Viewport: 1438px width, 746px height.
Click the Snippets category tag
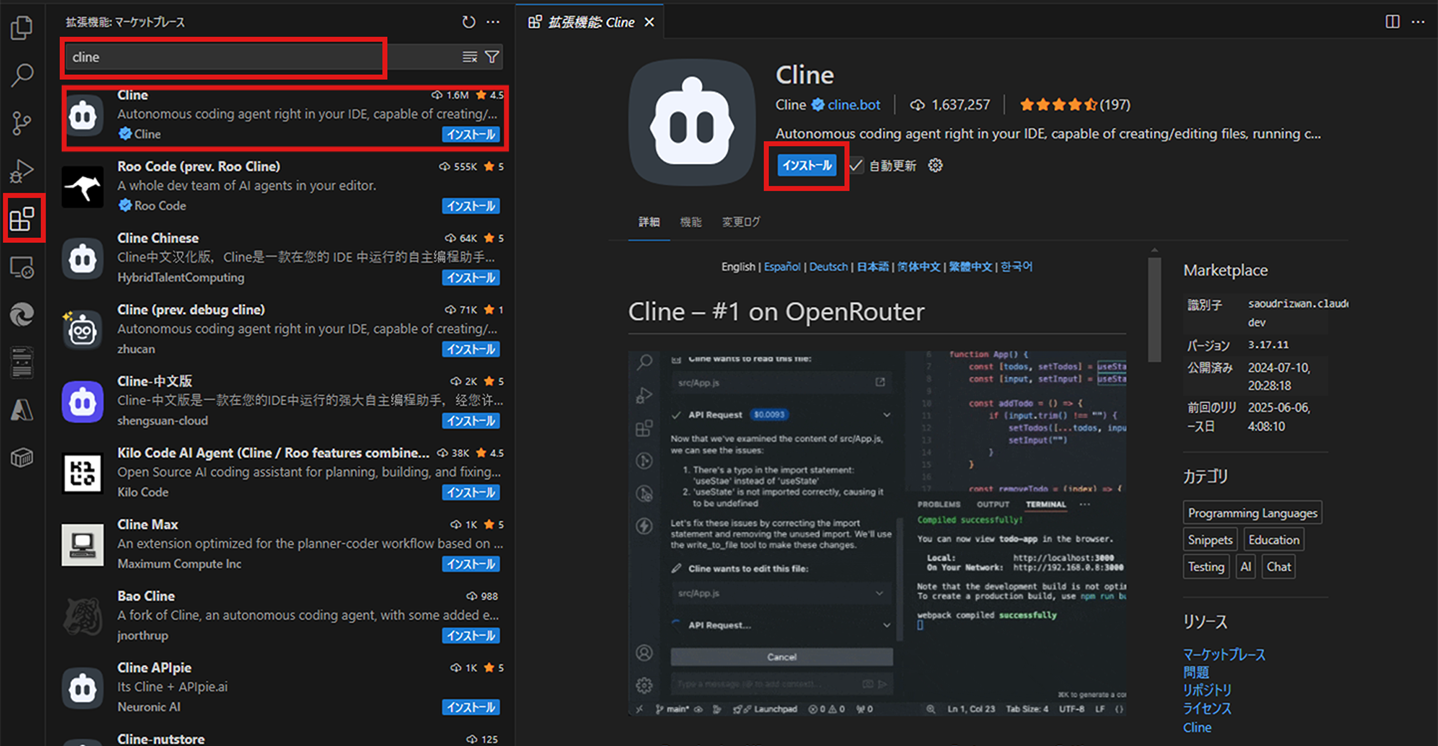(1210, 540)
